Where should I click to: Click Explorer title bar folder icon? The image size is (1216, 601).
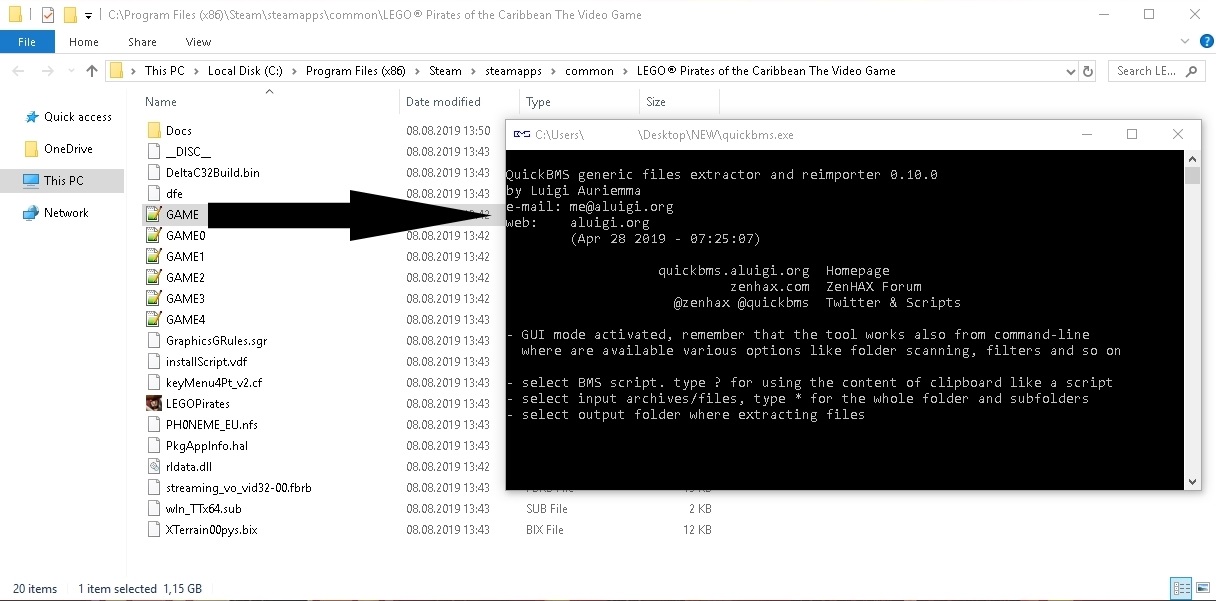click(x=15, y=15)
